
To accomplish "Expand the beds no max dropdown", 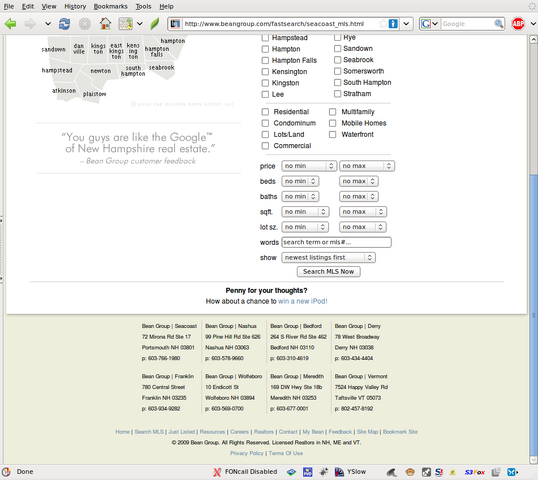I will point(359,181).
